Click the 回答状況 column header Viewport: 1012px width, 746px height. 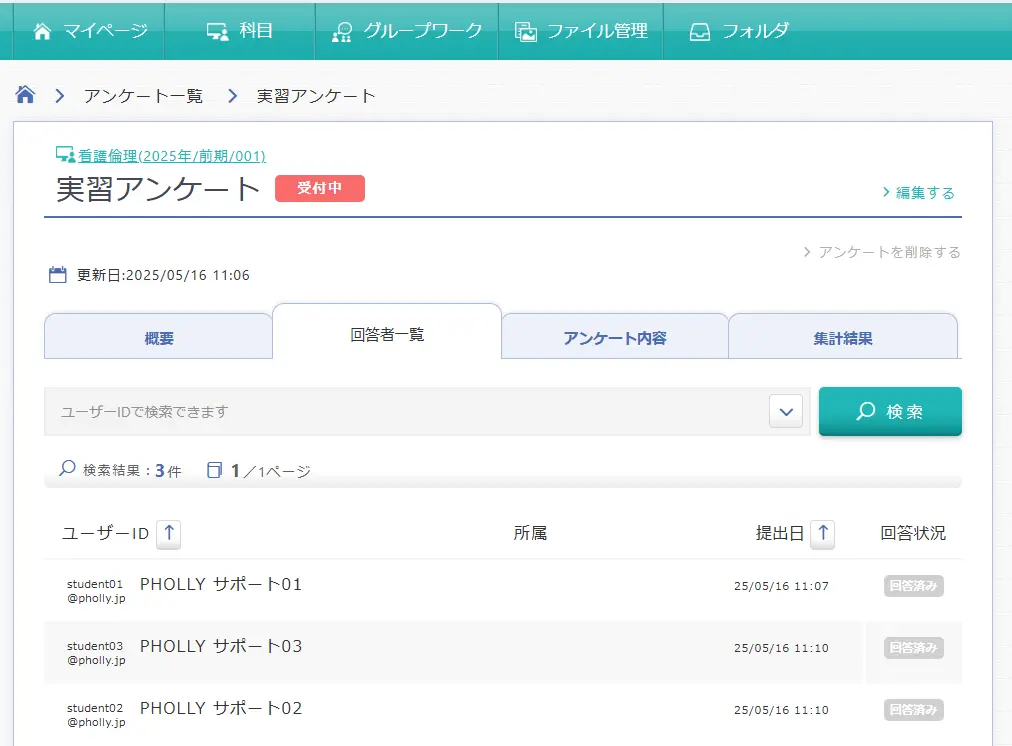[913, 533]
